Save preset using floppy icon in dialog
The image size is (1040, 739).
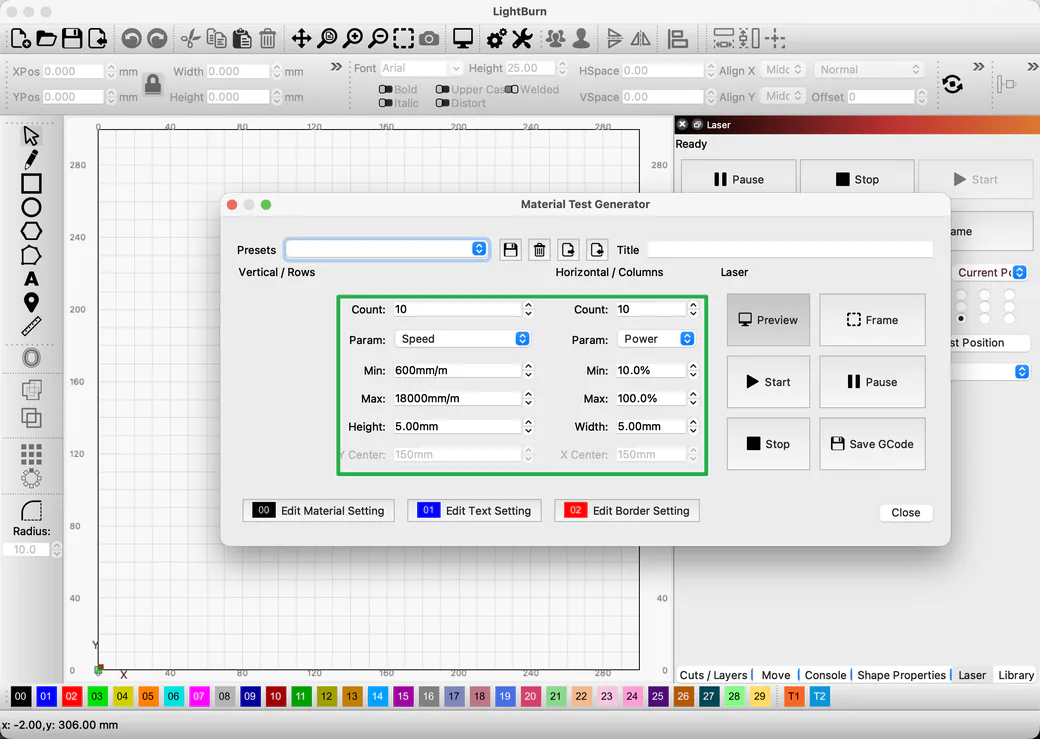tap(510, 250)
